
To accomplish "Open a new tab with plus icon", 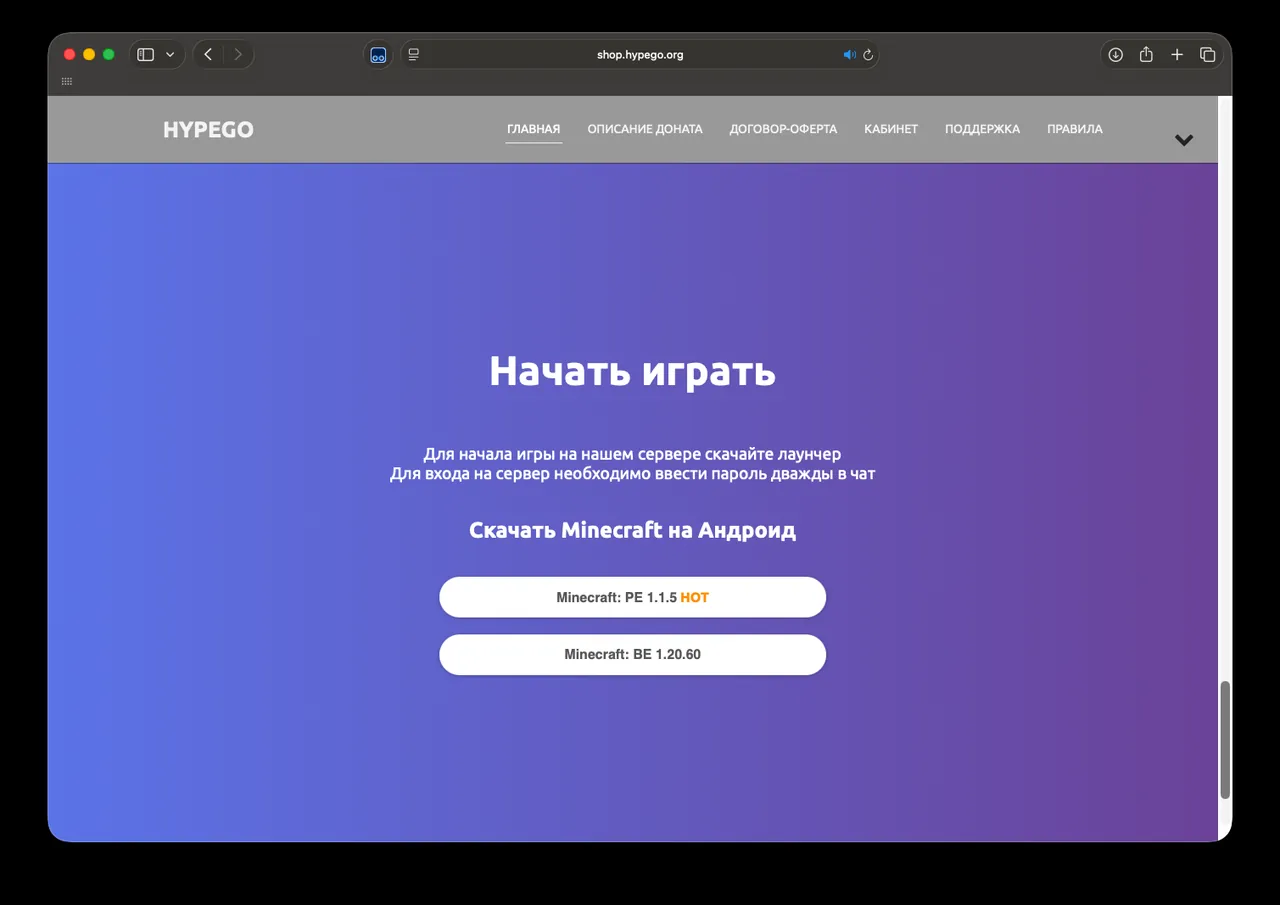I will click(1177, 55).
